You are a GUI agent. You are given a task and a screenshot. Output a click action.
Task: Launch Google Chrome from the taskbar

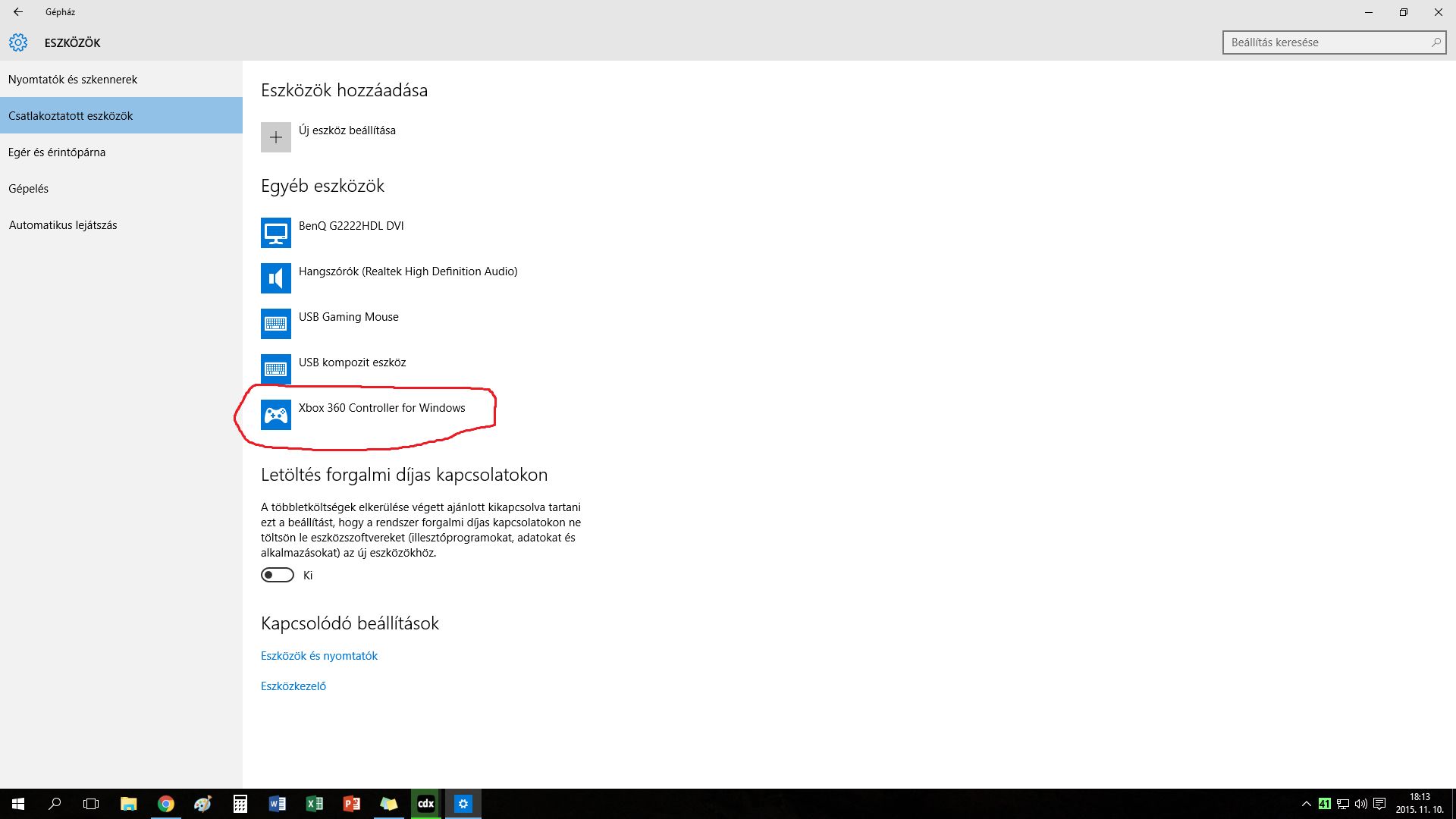pos(166,804)
